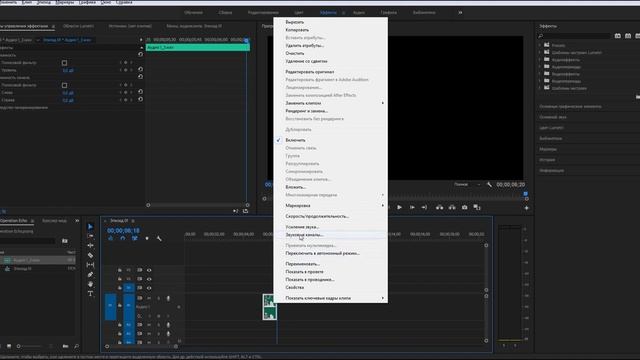
Task: Toggle eye visibility on top video track
Action: pyautogui.click(x=149, y=270)
